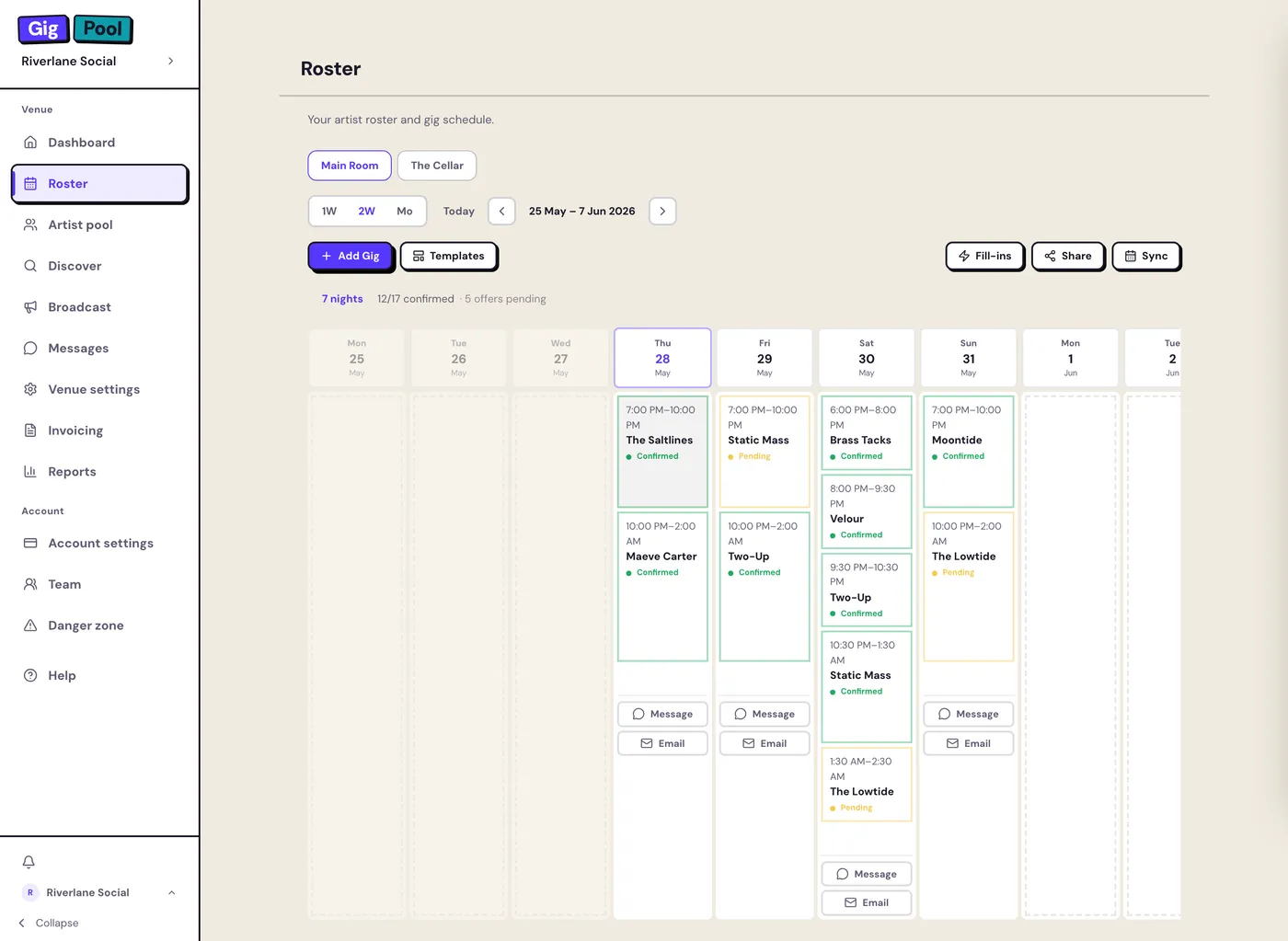Email Thursday's artists
This screenshot has width=1288, height=941.
pyautogui.click(x=662, y=743)
